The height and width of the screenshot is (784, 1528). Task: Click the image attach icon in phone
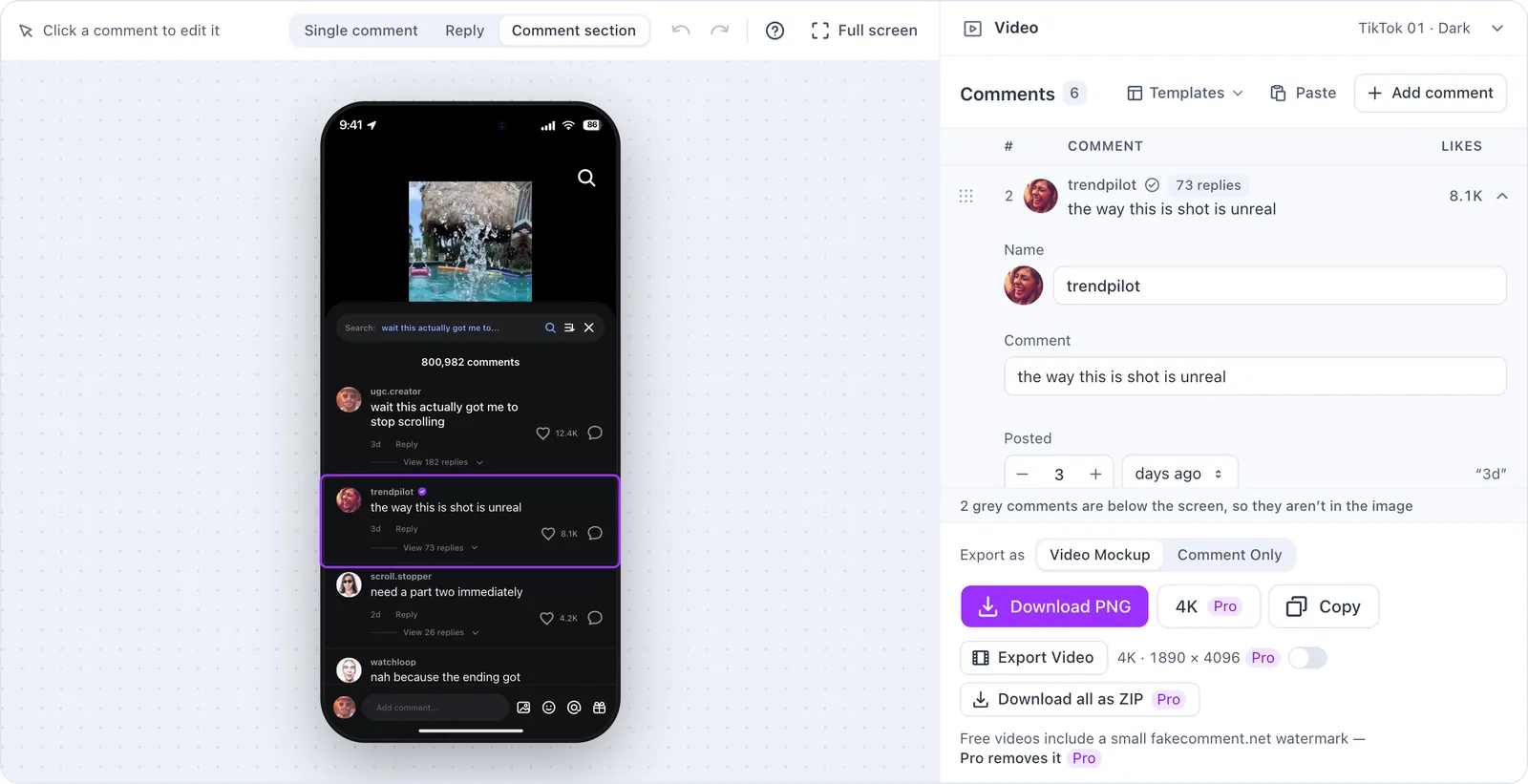pyautogui.click(x=523, y=708)
